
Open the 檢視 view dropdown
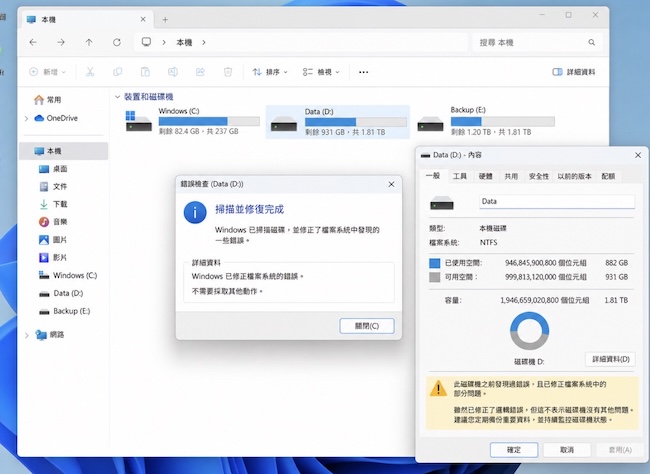coord(321,72)
